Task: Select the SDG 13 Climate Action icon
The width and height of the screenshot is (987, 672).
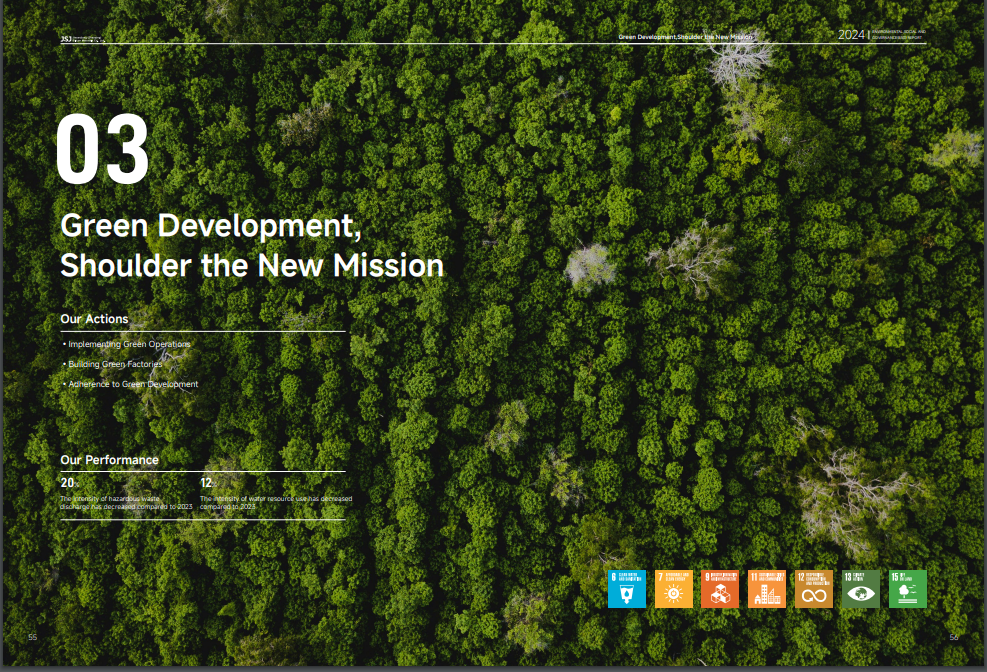Action: [x=860, y=589]
